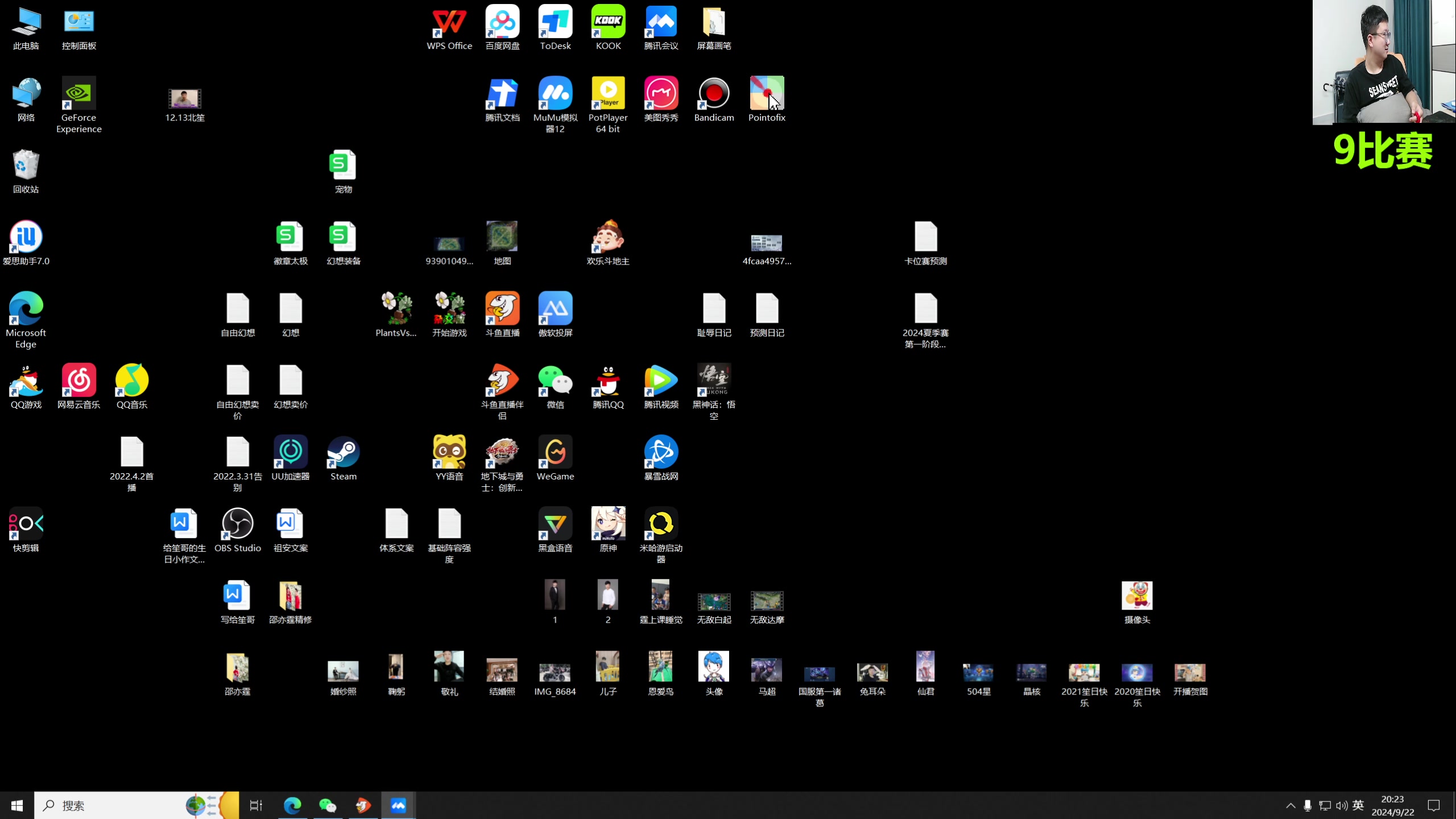Open UU加速器 shortcut
The height and width of the screenshot is (819, 1456).
(x=290, y=458)
